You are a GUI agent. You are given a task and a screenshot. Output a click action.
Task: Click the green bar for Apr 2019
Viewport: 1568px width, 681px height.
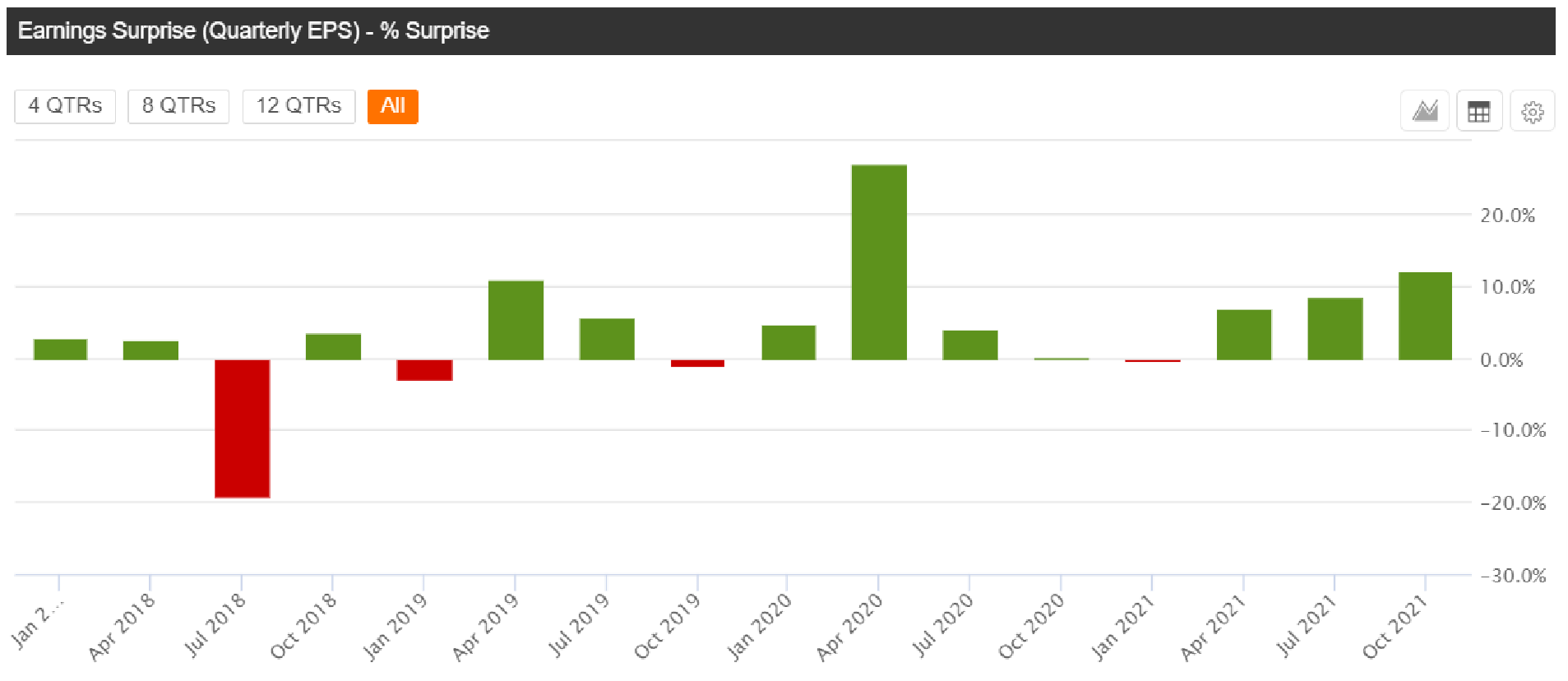pyautogui.click(x=516, y=321)
